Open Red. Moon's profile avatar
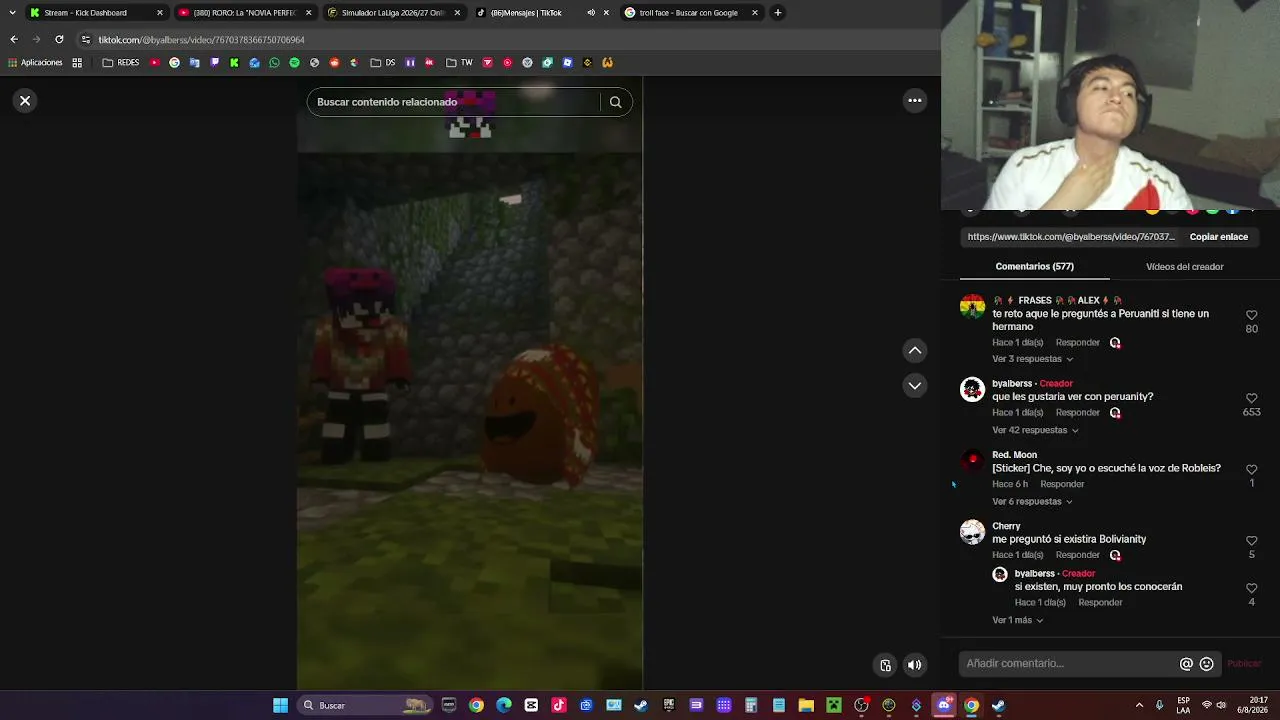This screenshot has height=720, width=1280. tap(972, 461)
